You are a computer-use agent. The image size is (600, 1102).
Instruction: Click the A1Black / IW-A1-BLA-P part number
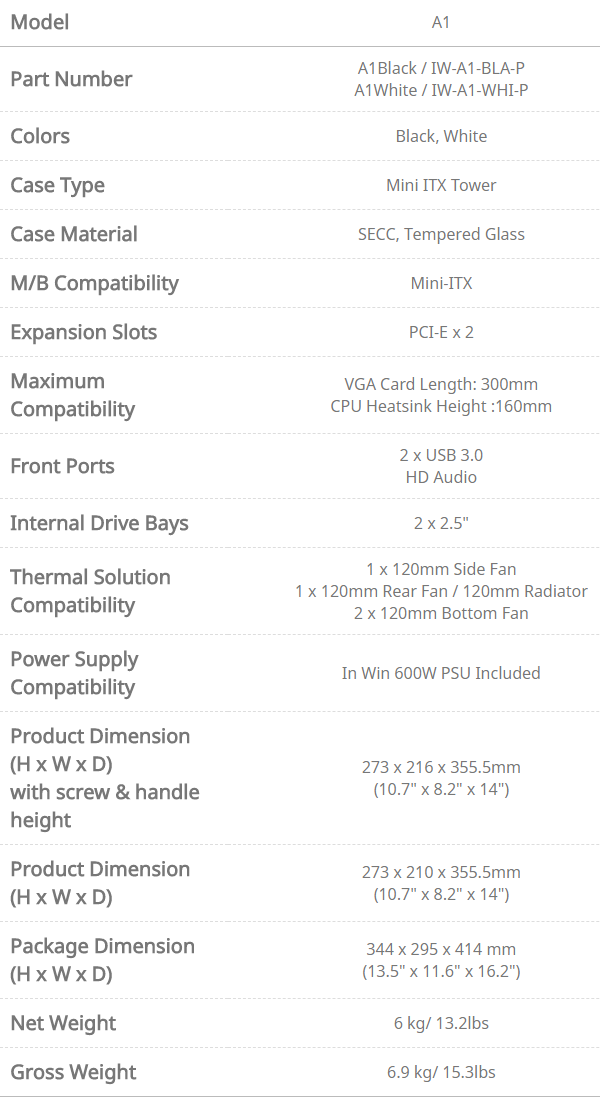(x=441, y=68)
